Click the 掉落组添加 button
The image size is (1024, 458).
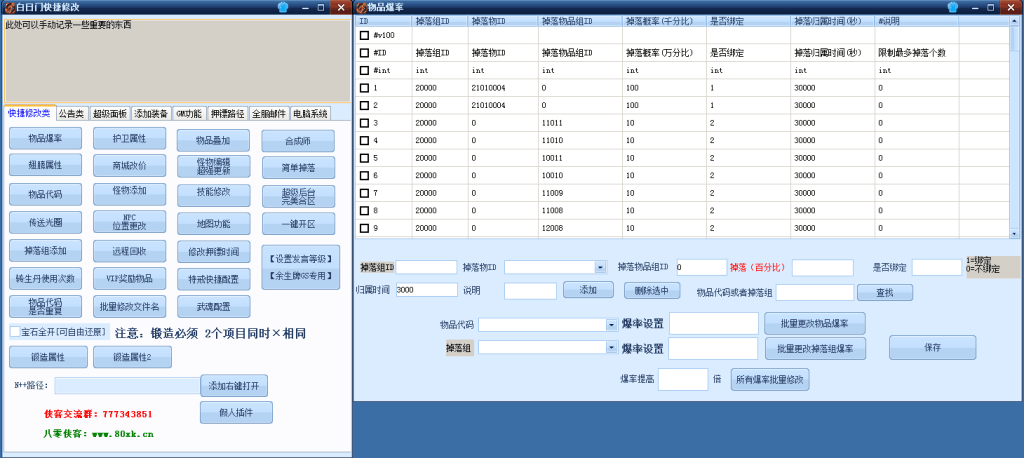click(46, 251)
